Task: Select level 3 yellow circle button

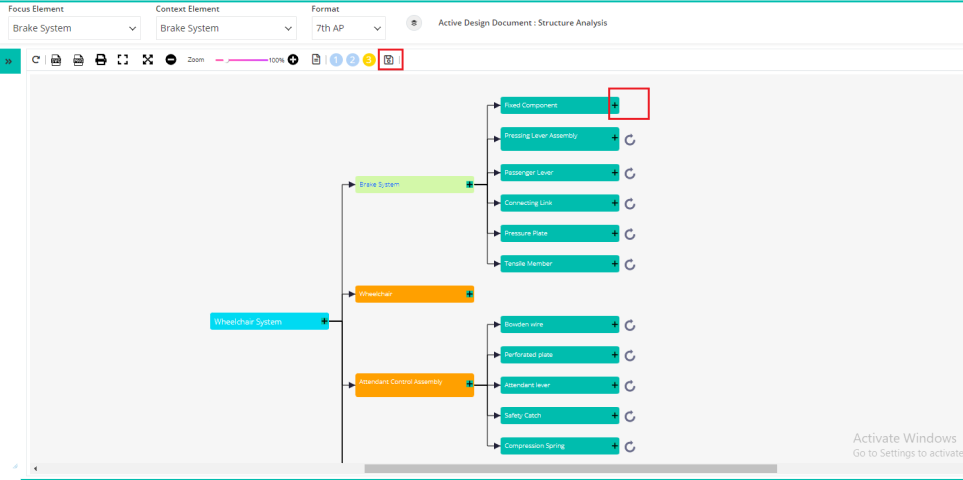Action: point(368,60)
